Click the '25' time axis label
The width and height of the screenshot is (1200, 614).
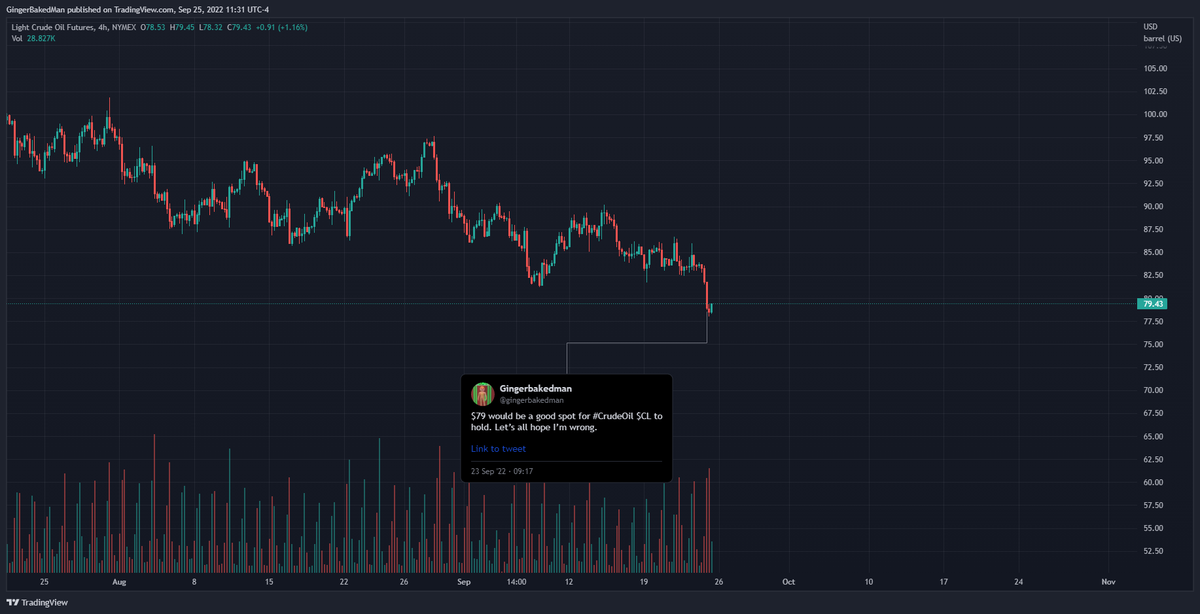tap(44, 581)
